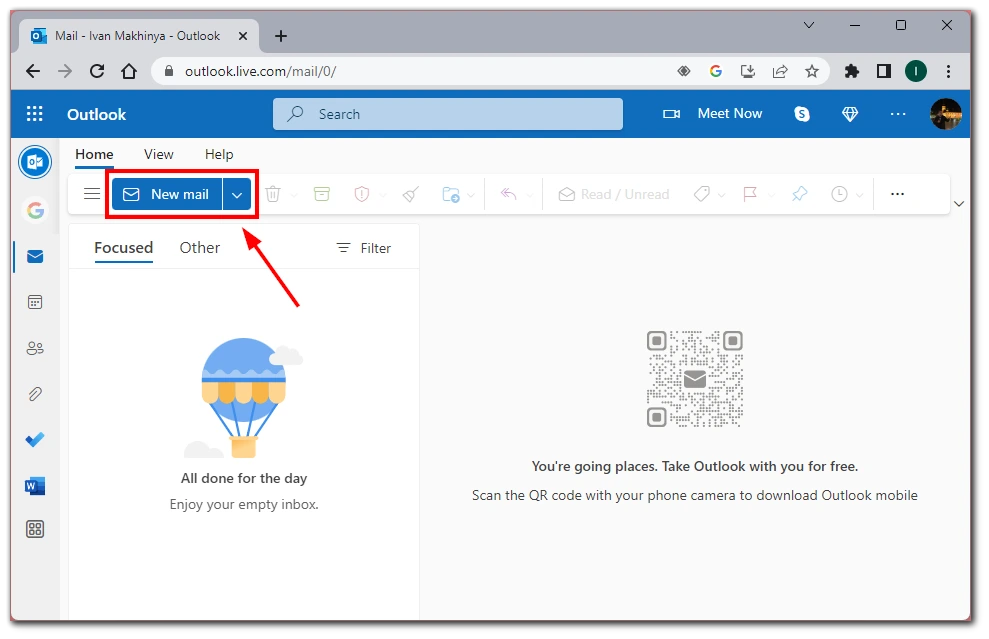Expand the New mail dropdown arrow
This screenshot has width=989, height=639.
[x=237, y=194]
